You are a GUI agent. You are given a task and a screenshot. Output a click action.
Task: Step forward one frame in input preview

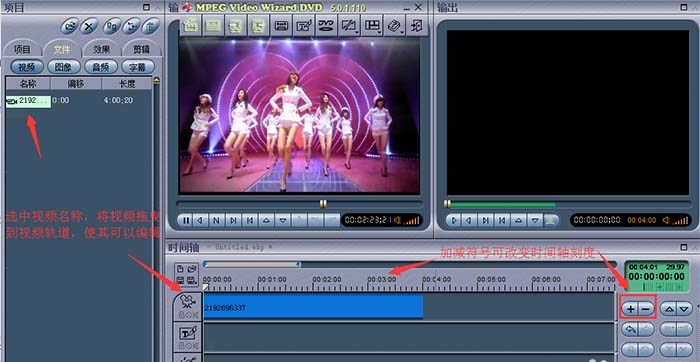point(233,220)
